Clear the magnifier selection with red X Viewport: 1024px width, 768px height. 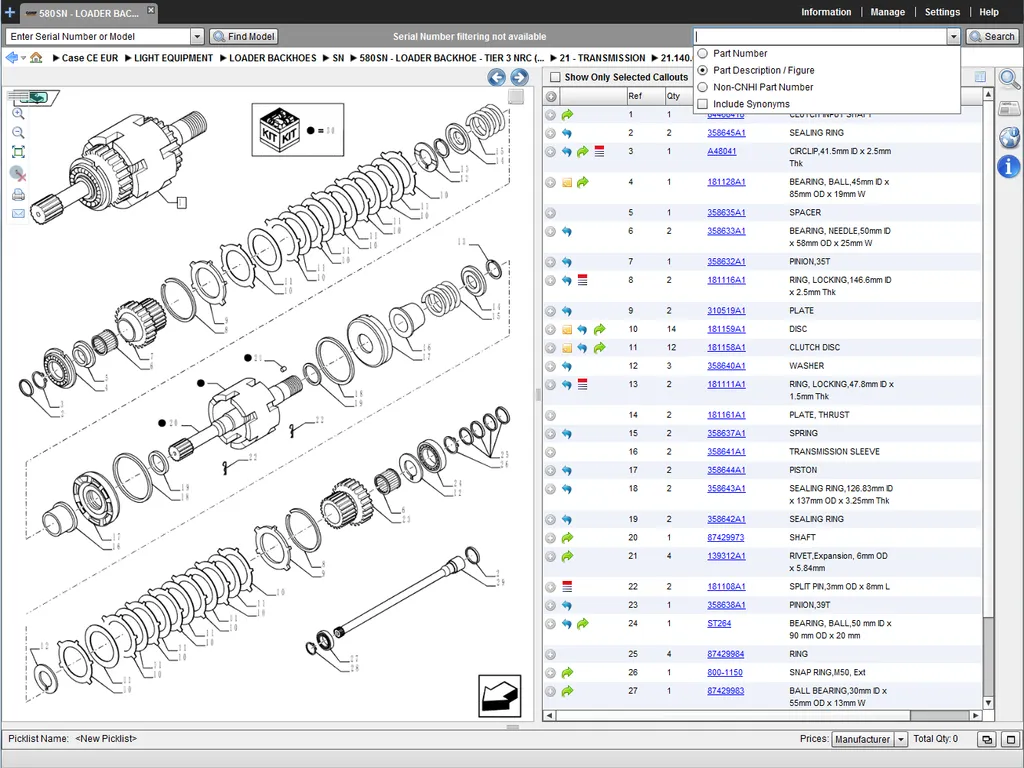(x=18, y=174)
